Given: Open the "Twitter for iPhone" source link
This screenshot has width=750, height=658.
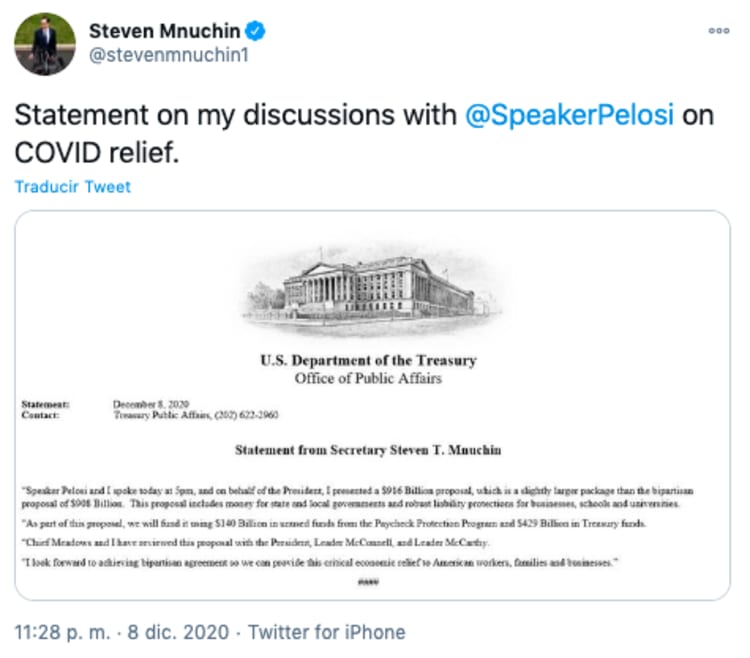Looking at the screenshot, I should [326, 632].
